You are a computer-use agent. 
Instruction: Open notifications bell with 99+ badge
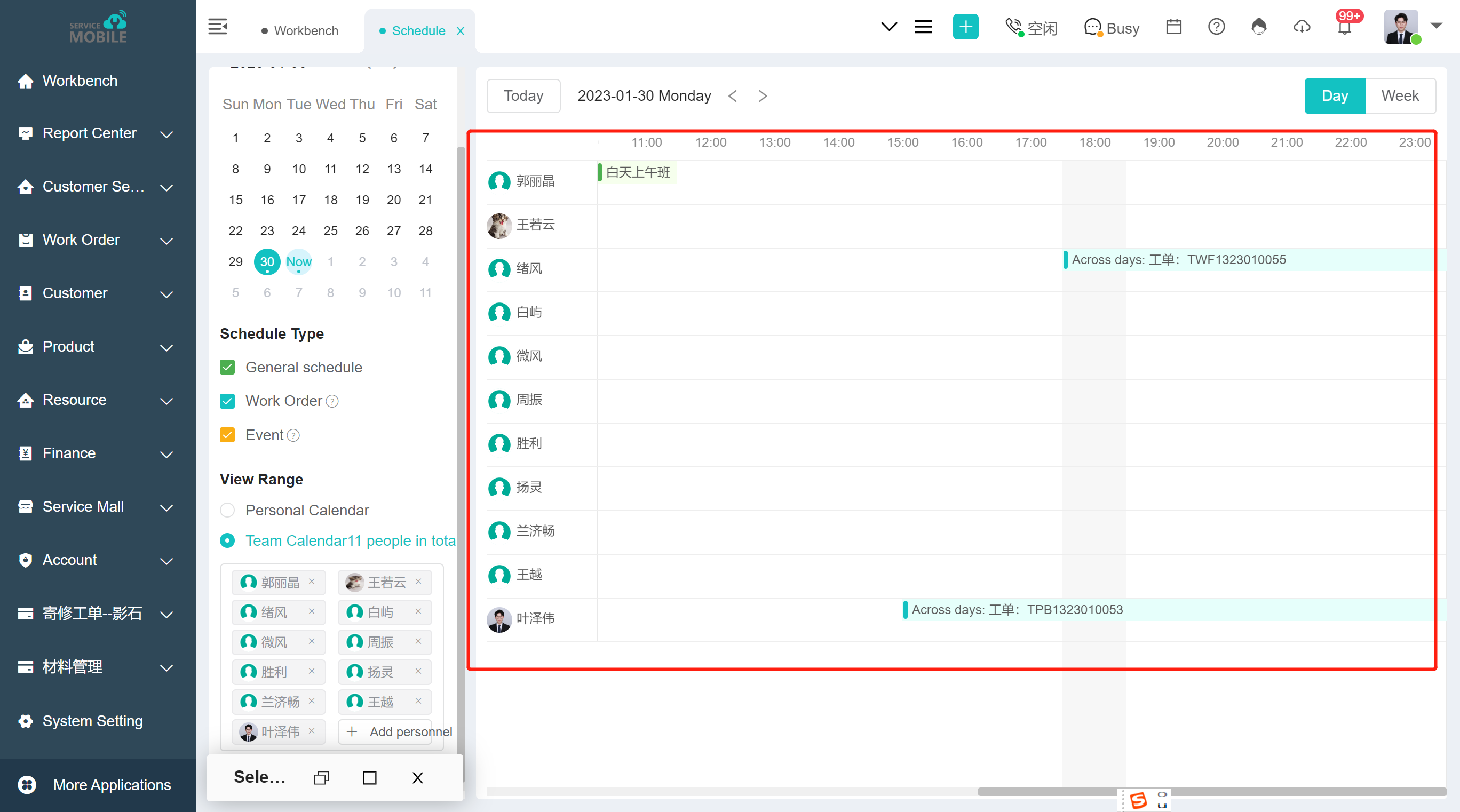click(1345, 27)
